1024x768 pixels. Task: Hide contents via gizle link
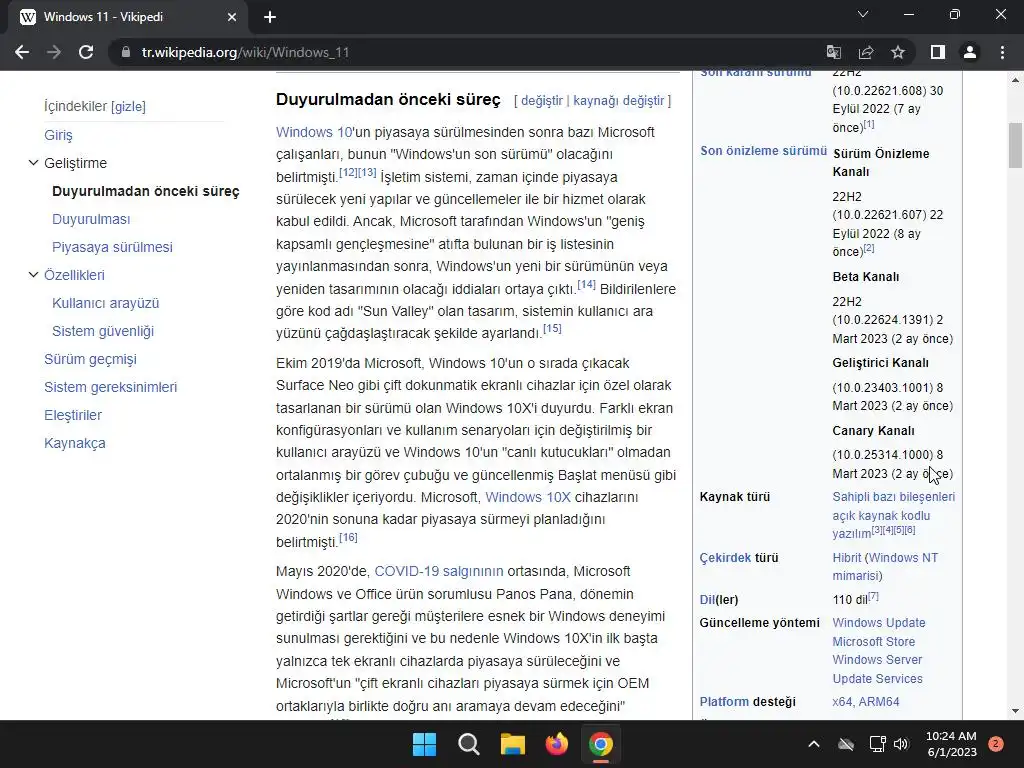[x=128, y=106]
